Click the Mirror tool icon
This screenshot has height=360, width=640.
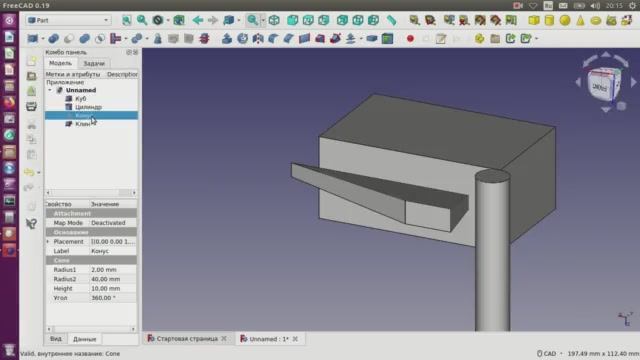click(x=258, y=39)
